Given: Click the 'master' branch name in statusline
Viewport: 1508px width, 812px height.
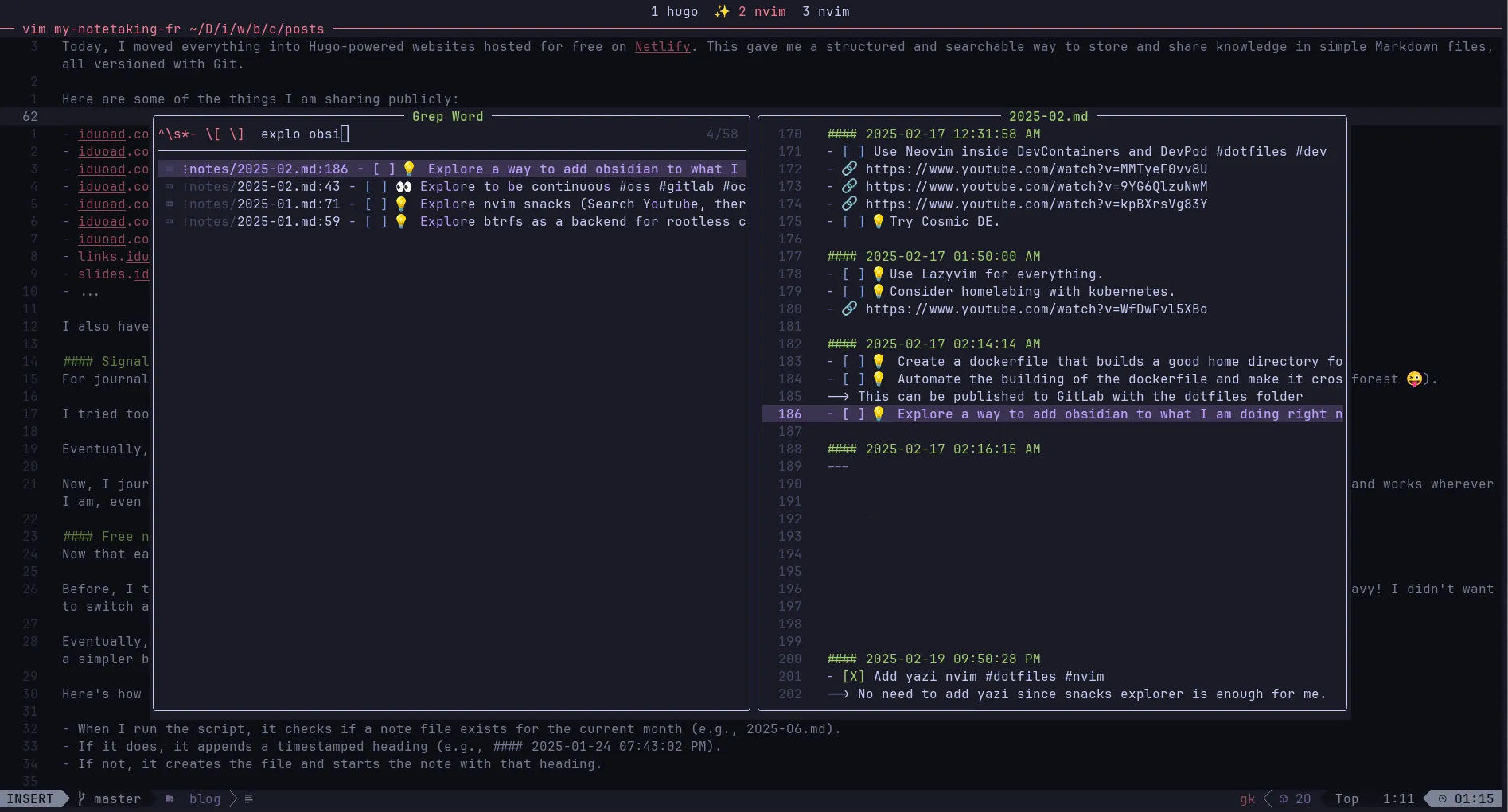Looking at the screenshot, I should tap(117, 798).
